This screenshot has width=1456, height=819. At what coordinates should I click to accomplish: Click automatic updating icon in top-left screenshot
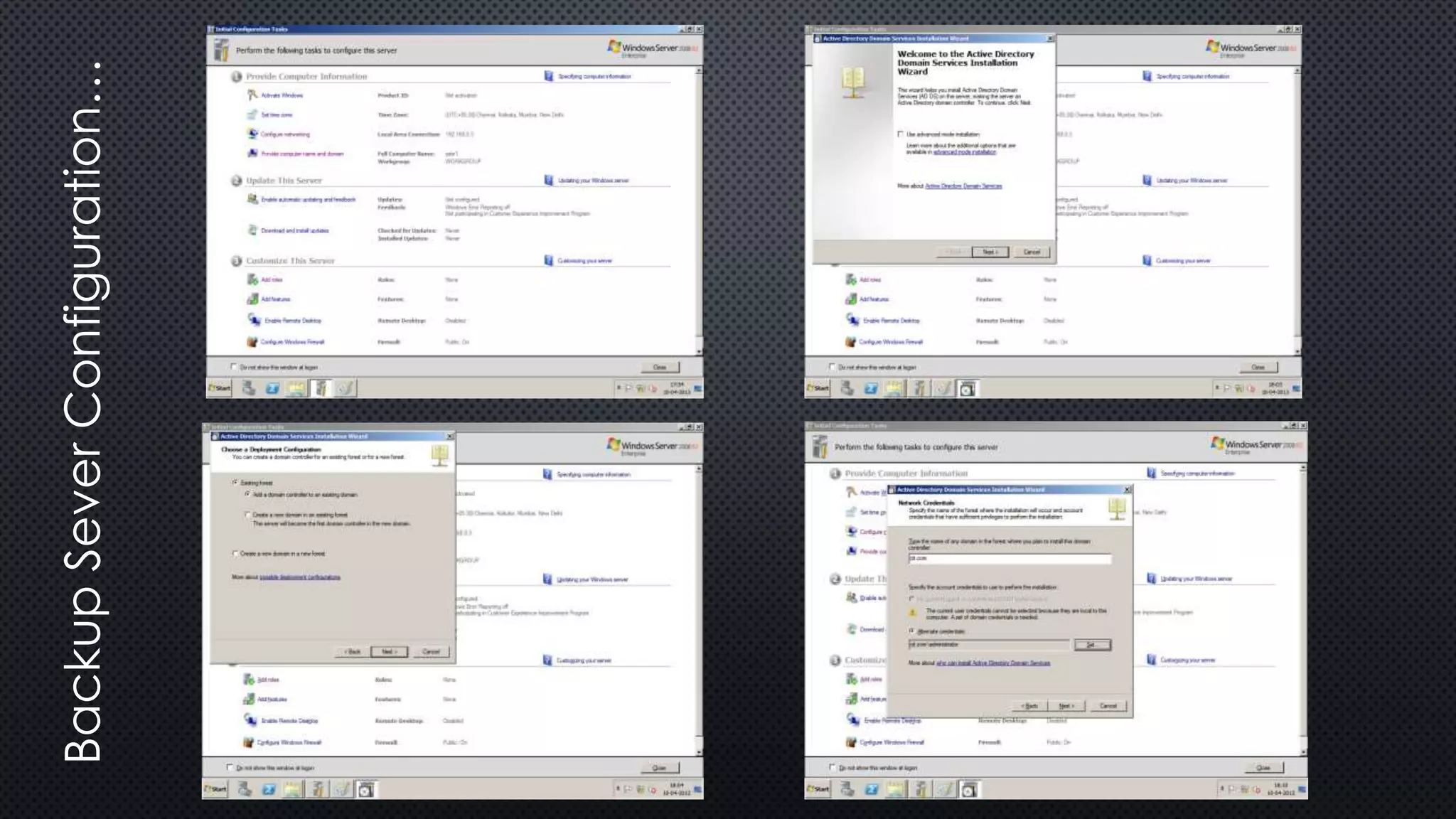coord(252,199)
